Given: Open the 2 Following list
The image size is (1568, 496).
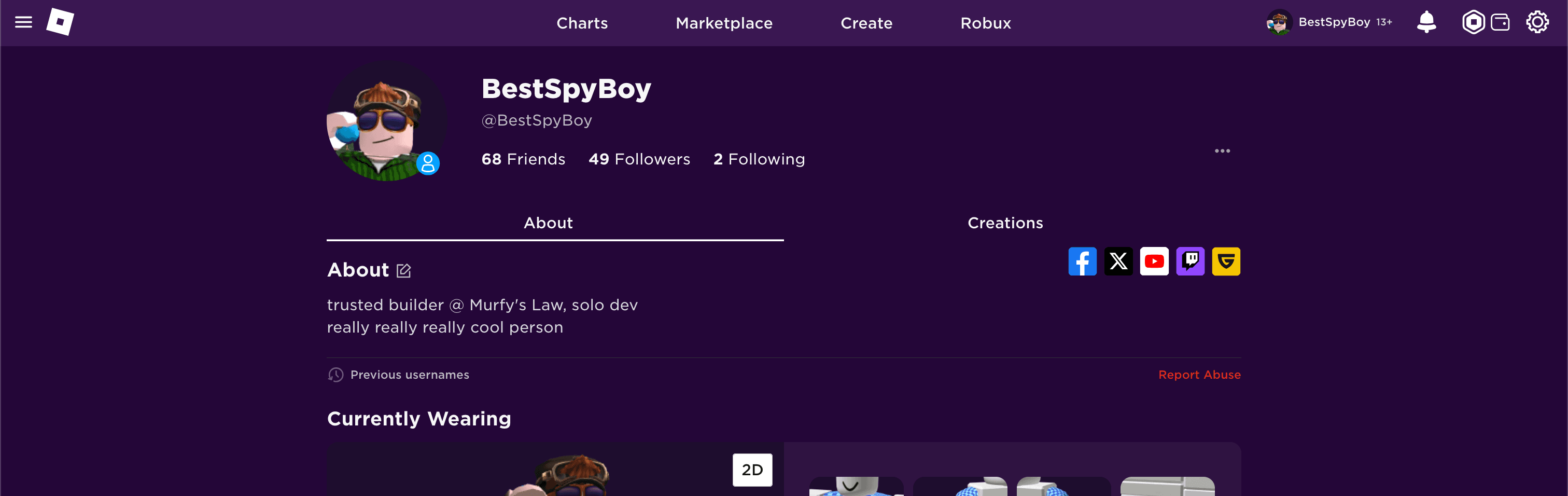Looking at the screenshot, I should coord(759,159).
